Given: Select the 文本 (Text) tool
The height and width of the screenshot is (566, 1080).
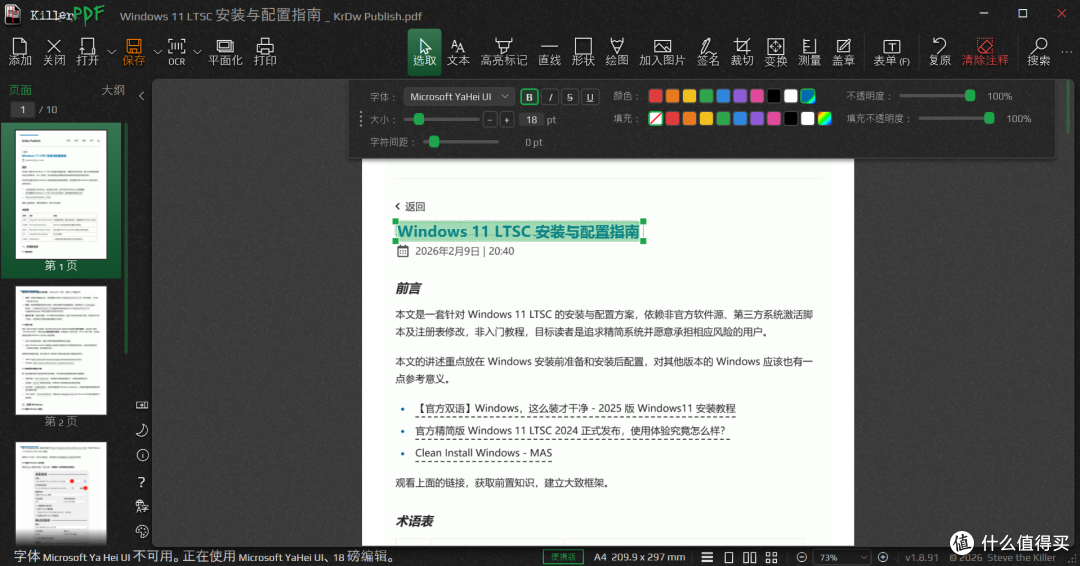Looking at the screenshot, I should point(458,52).
